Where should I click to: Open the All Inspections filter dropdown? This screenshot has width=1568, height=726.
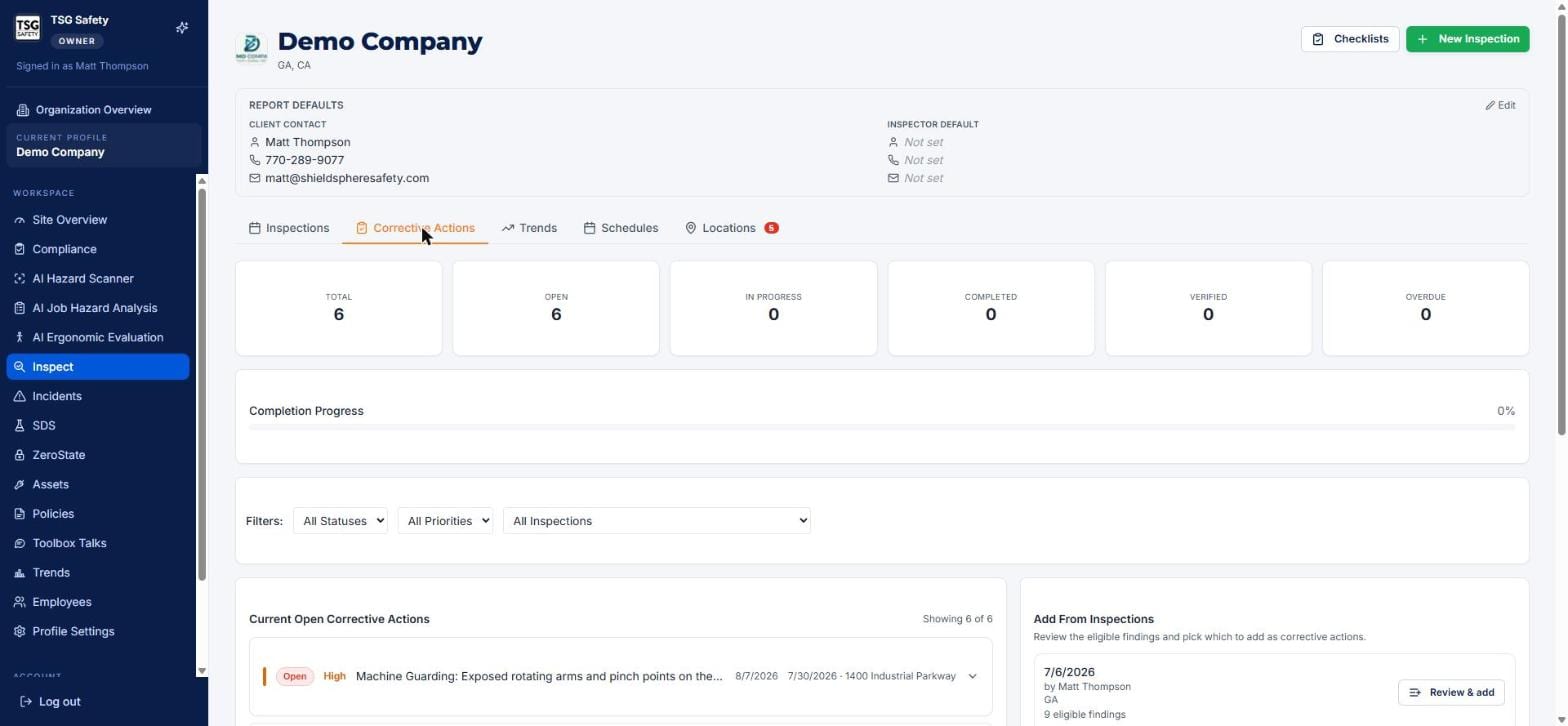click(656, 521)
